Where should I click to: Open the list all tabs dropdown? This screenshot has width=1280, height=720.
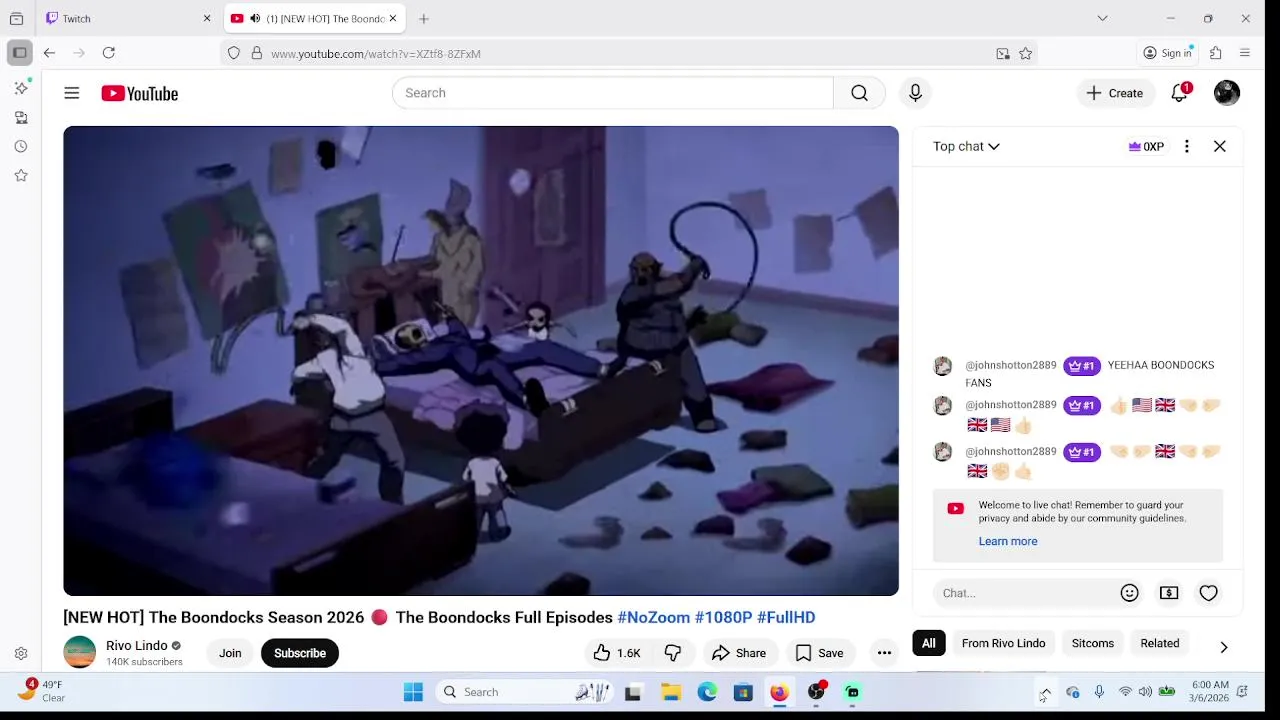click(x=1102, y=18)
